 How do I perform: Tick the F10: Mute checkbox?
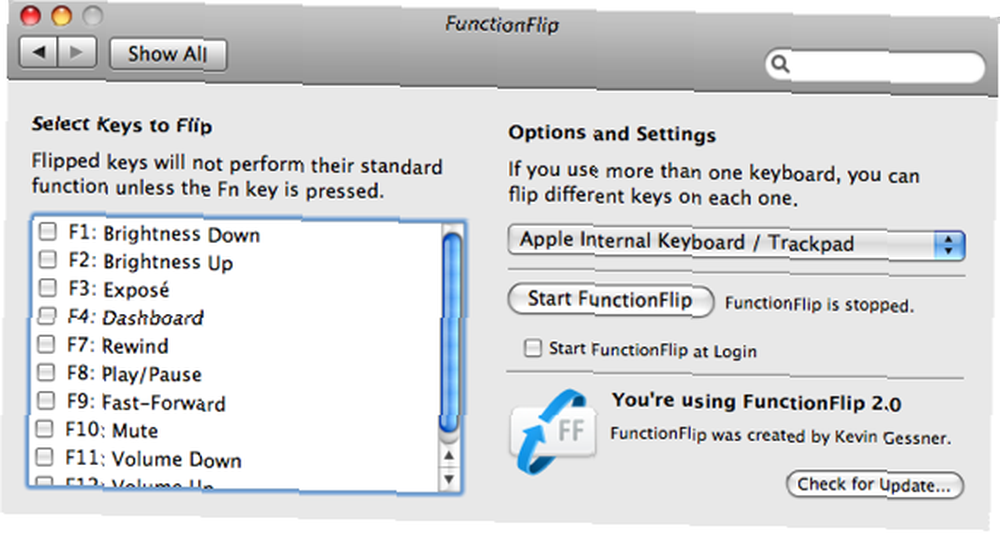click(x=44, y=428)
